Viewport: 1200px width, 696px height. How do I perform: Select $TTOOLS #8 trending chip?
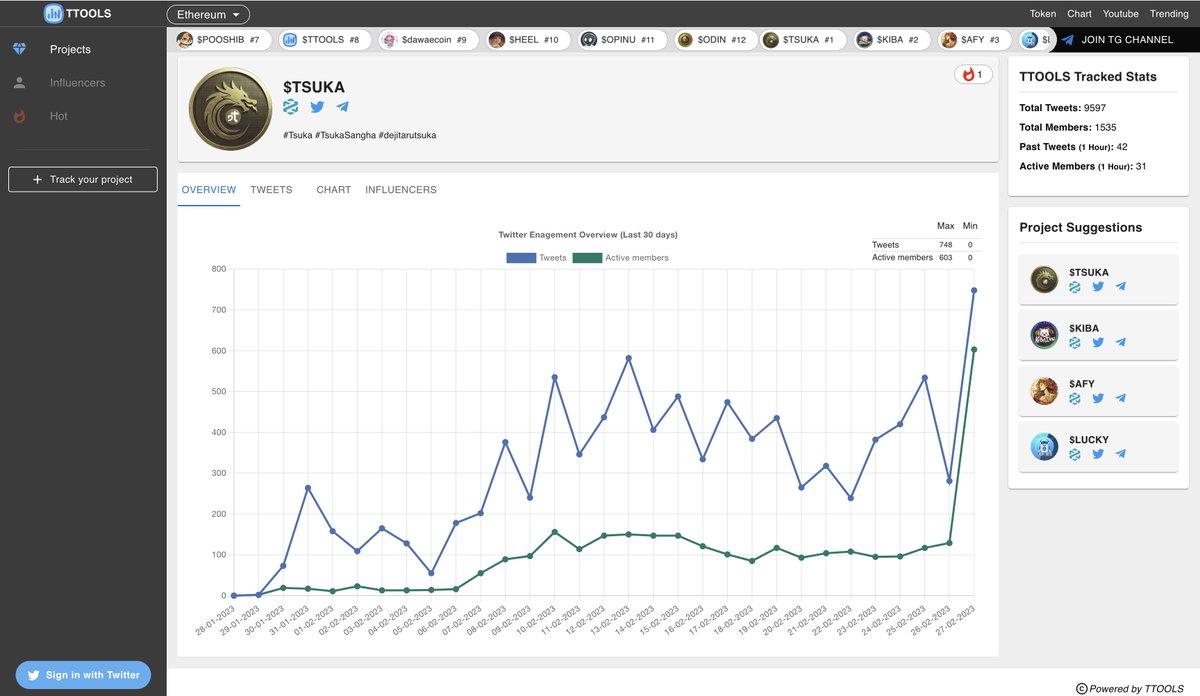click(x=324, y=40)
